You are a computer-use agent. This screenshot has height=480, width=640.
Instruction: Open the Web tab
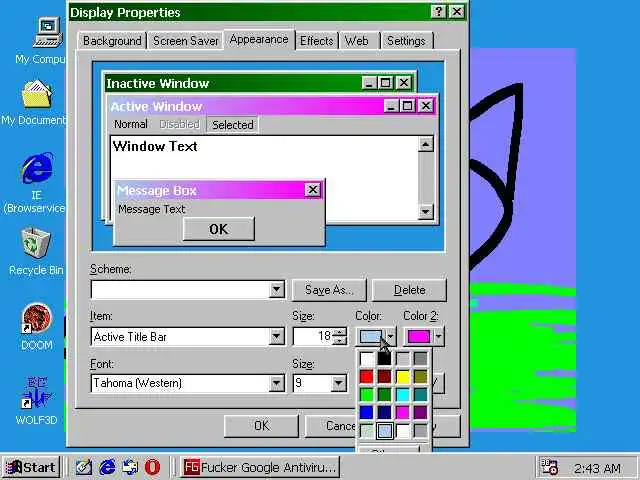357,41
